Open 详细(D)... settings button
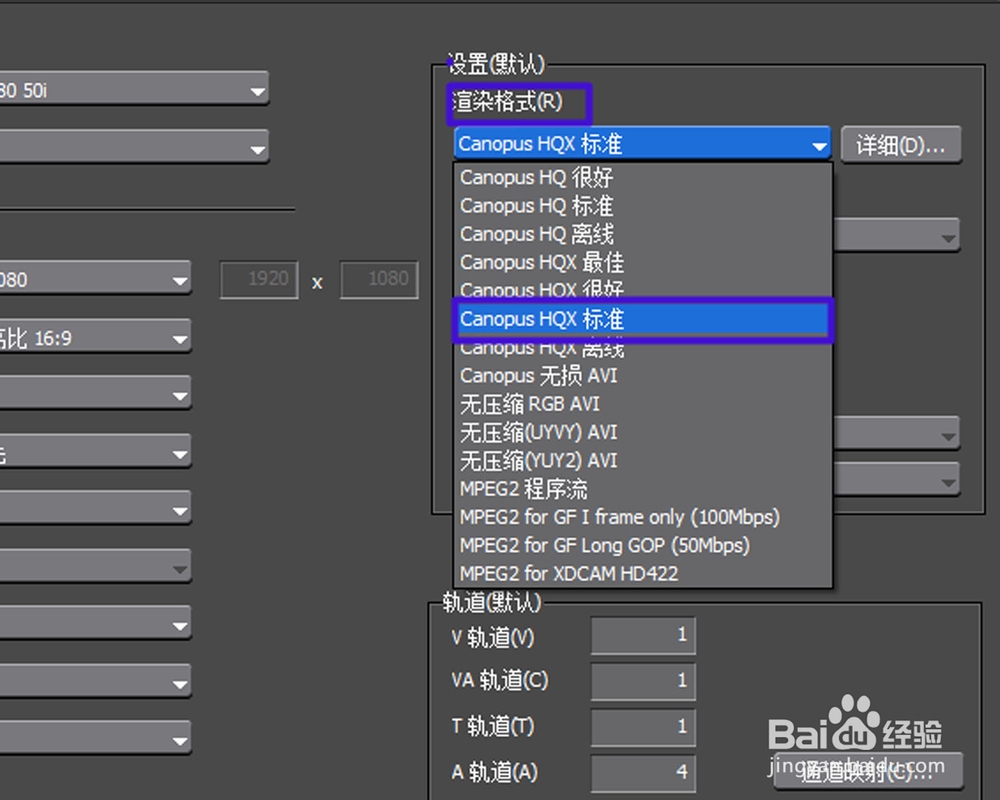 pyautogui.click(x=901, y=145)
